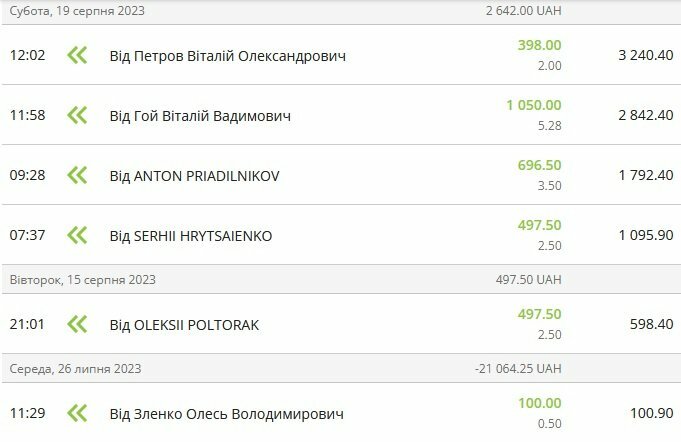This screenshot has width=681, height=442.
Task: Open transaction from Зленко Олесь Володимирович
Action: click(x=226, y=414)
